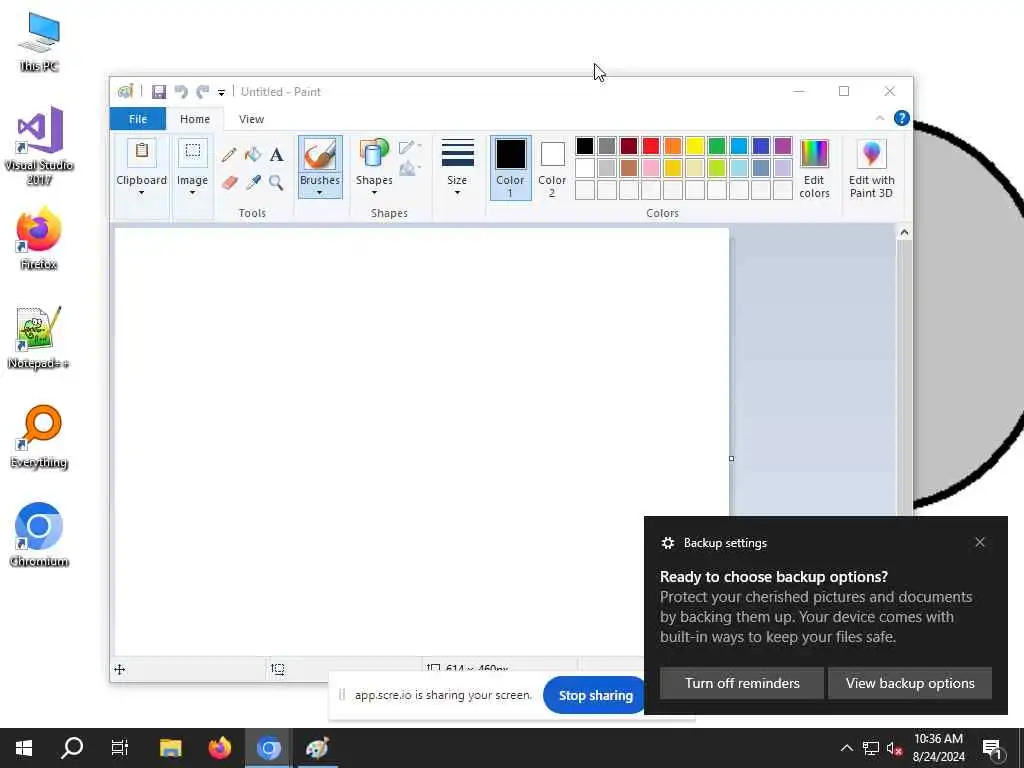Select Color 1 foreground slot

pyautogui.click(x=511, y=168)
